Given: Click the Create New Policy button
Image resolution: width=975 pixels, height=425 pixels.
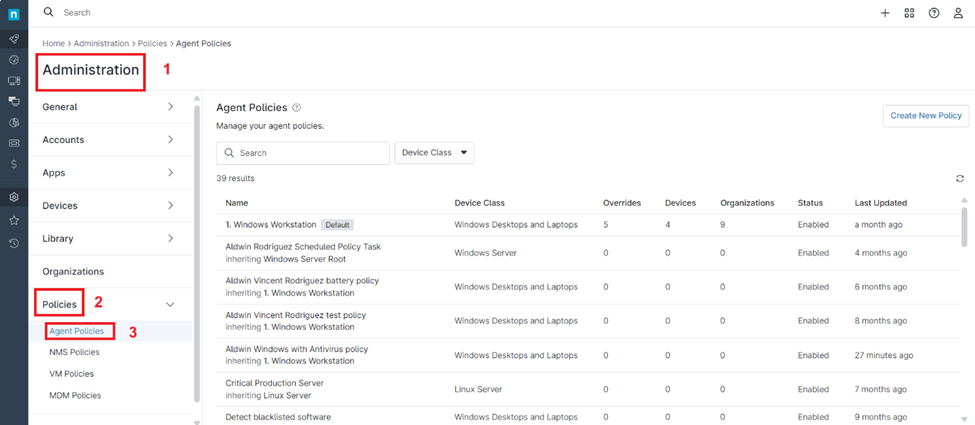Looking at the screenshot, I should point(926,116).
